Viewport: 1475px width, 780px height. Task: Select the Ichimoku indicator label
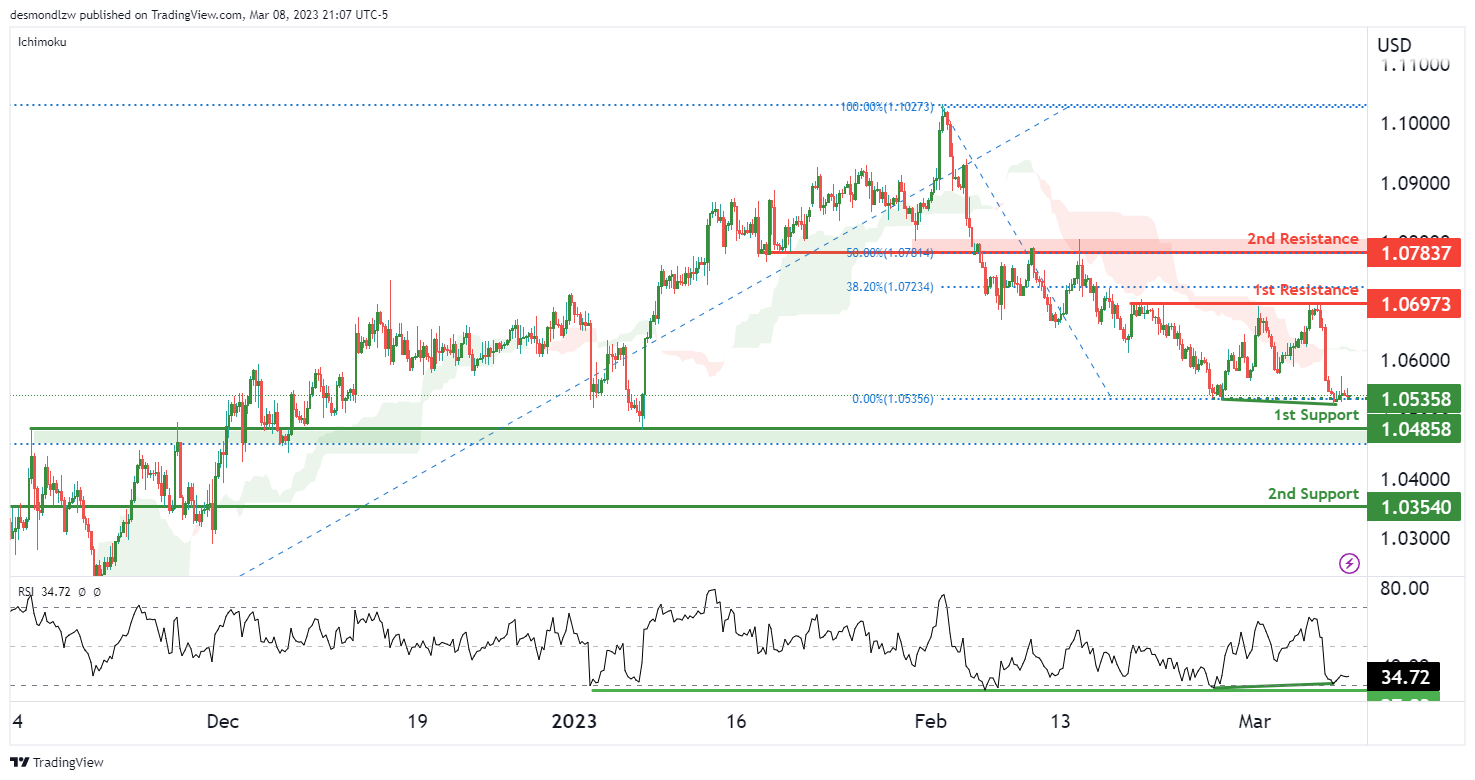click(x=43, y=43)
